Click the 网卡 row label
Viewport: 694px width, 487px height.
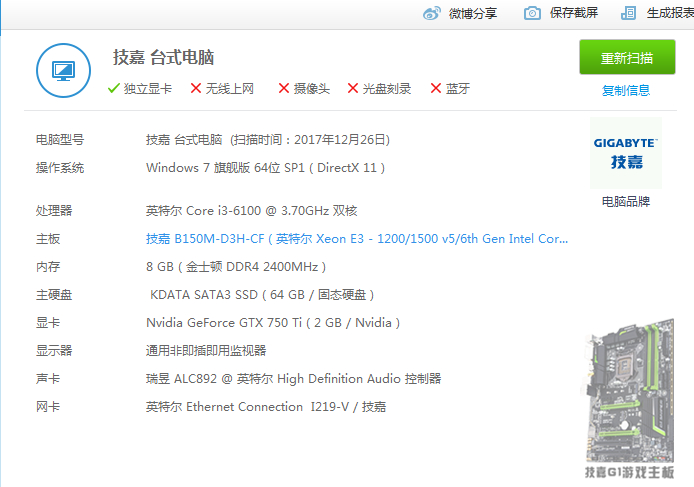(48, 407)
